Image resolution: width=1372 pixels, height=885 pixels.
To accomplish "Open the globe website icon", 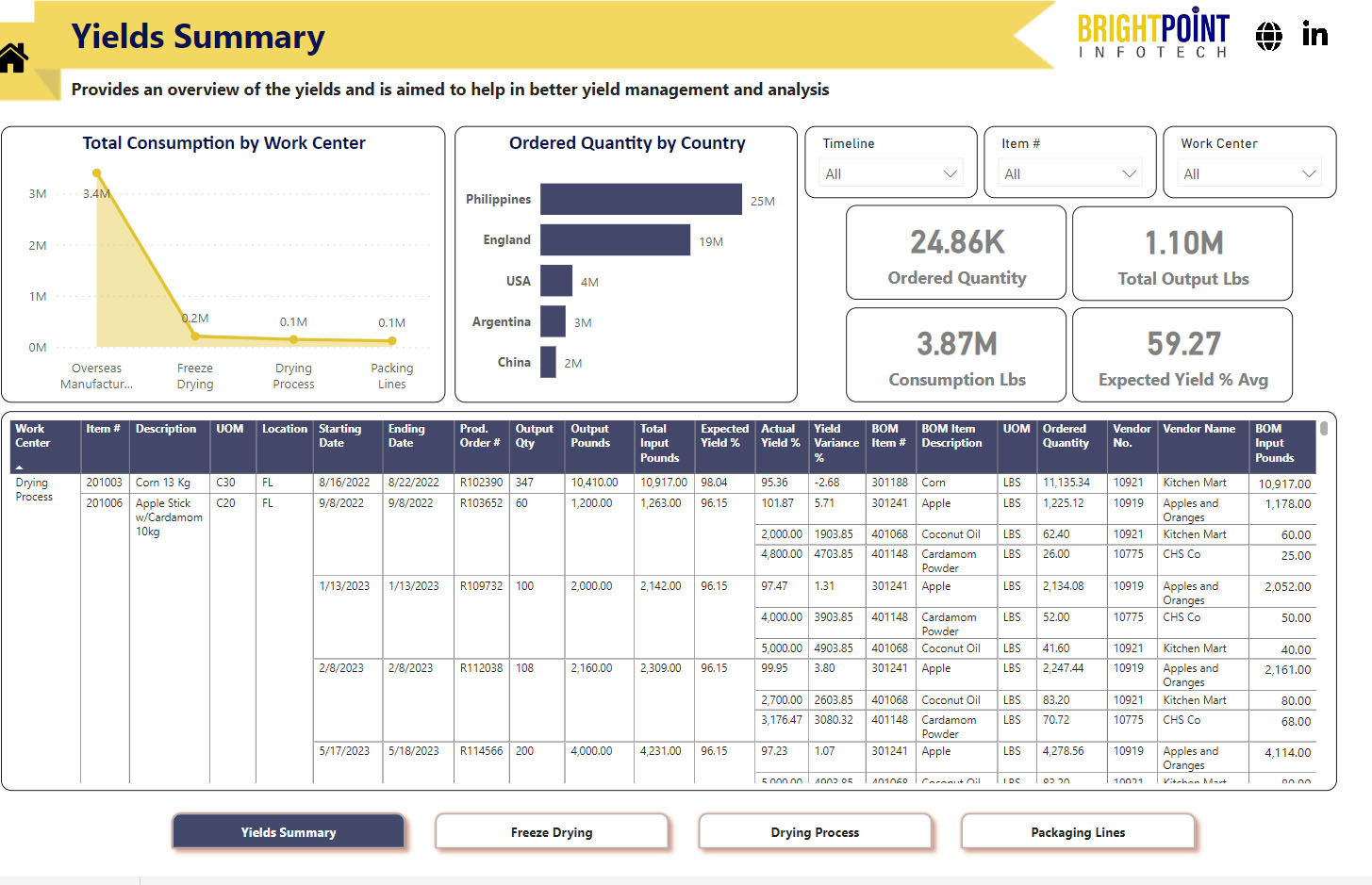I will tap(1269, 36).
